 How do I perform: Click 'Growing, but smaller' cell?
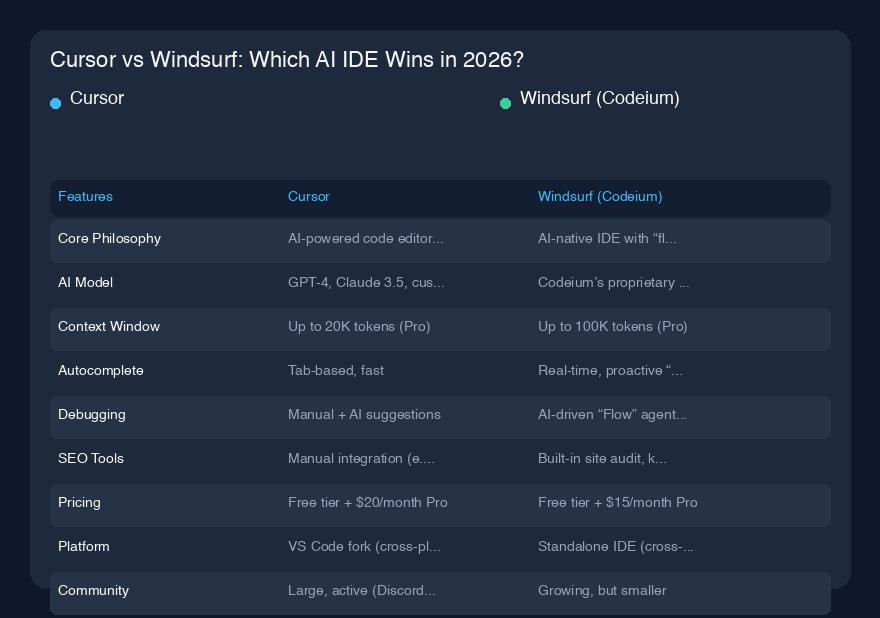tap(602, 590)
